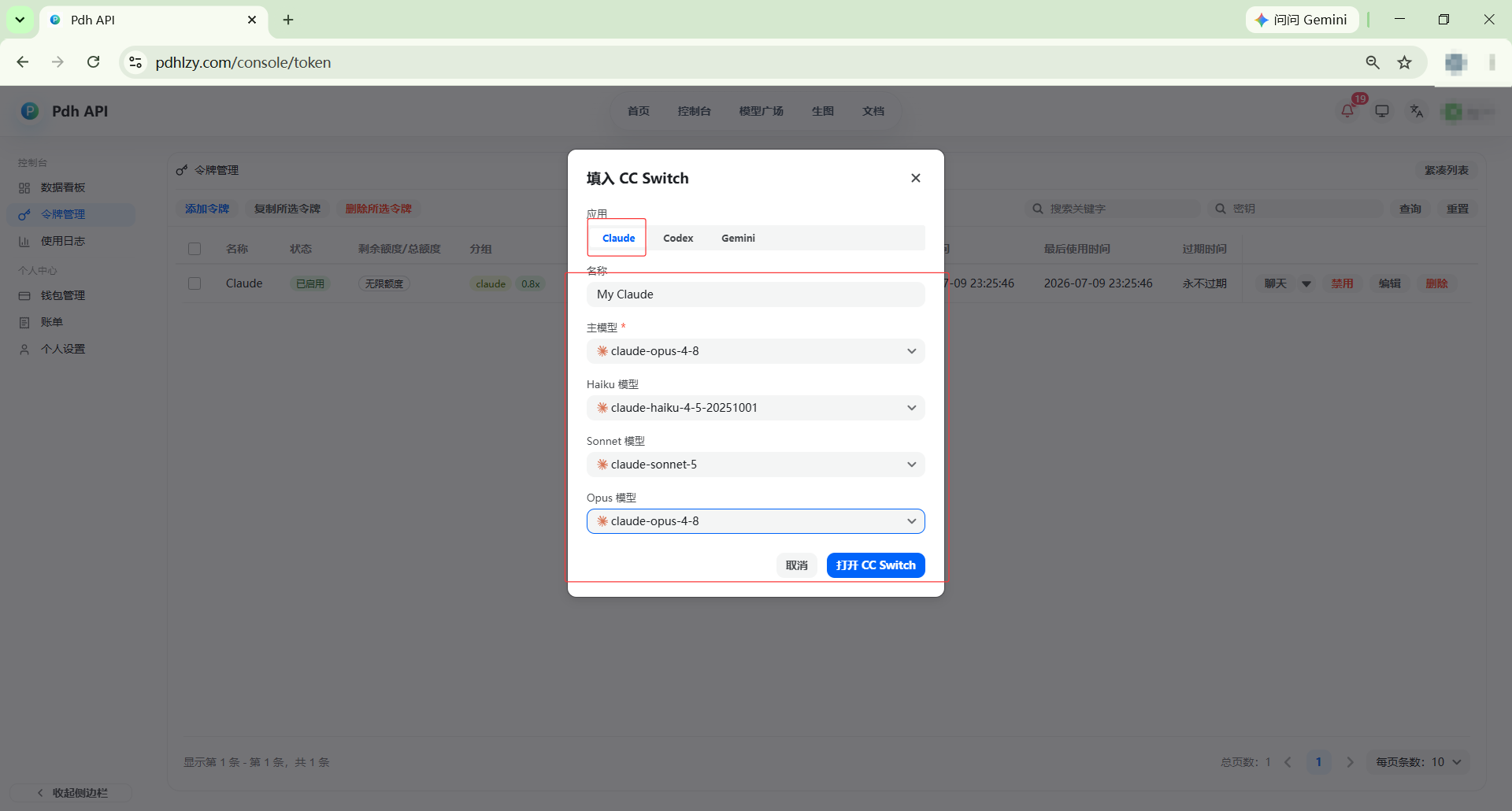Open 钱包管理 in the sidebar
This screenshot has width=1512, height=811.
pyautogui.click(x=63, y=295)
